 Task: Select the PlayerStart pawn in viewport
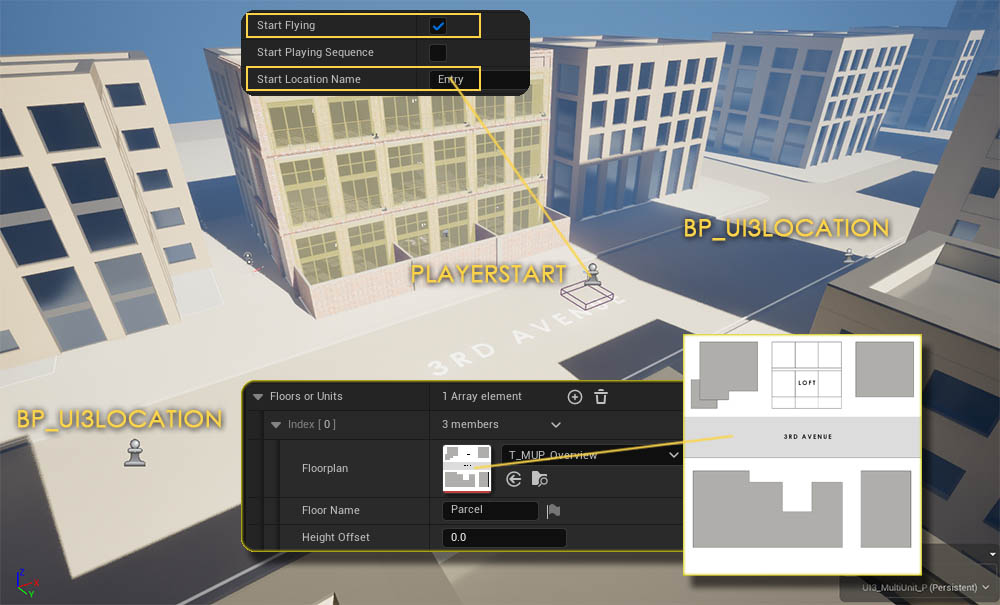(593, 273)
